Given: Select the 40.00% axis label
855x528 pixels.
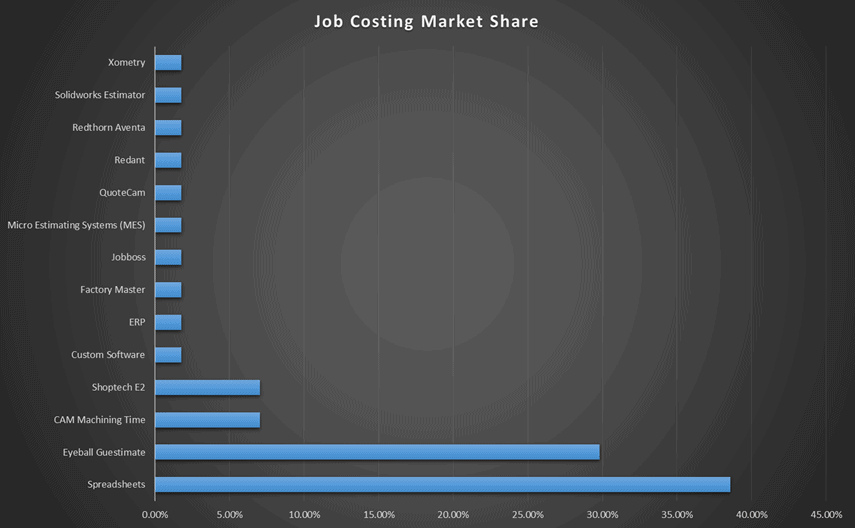Looking at the screenshot, I should (752, 514).
